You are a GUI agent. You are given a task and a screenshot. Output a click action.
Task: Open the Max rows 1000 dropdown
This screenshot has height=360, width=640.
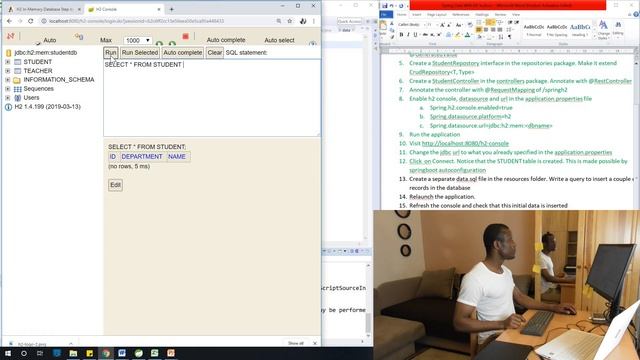click(138, 40)
